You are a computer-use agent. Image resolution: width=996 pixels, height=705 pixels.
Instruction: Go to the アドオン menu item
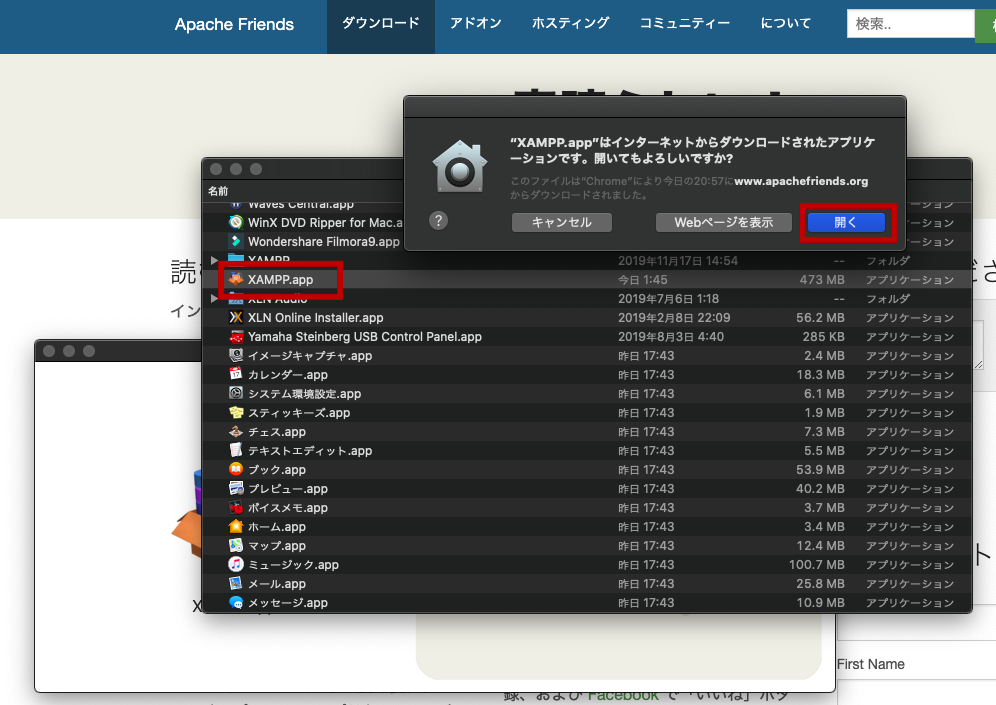476,24
